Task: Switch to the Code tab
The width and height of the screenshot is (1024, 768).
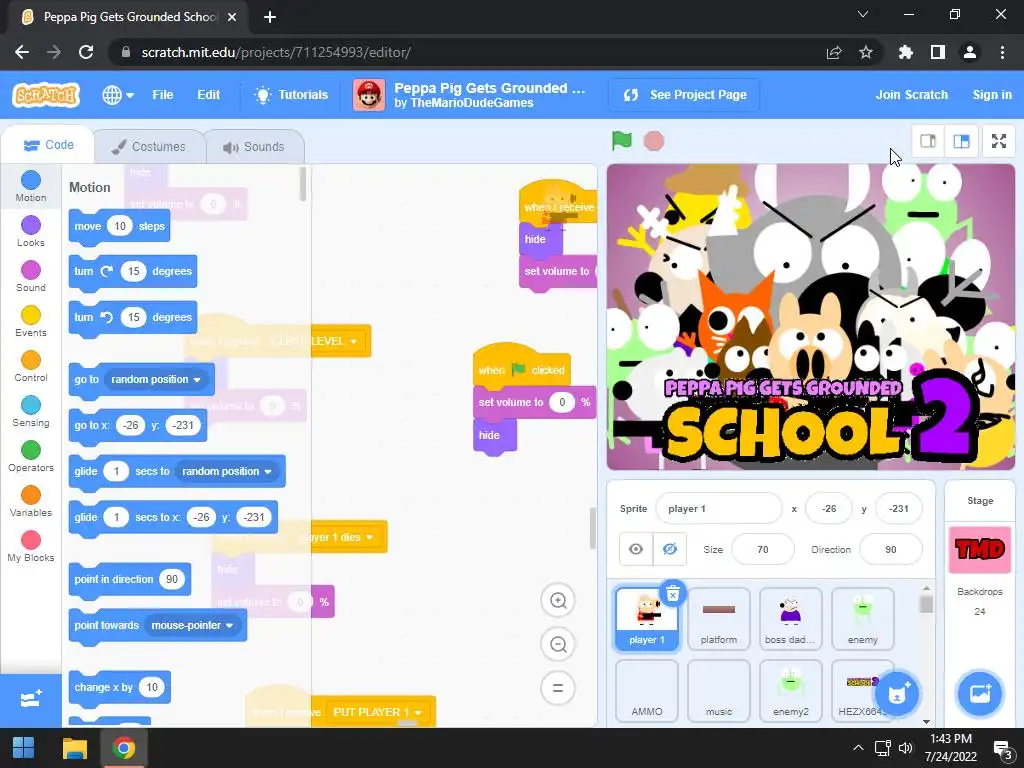Action: 49,145
